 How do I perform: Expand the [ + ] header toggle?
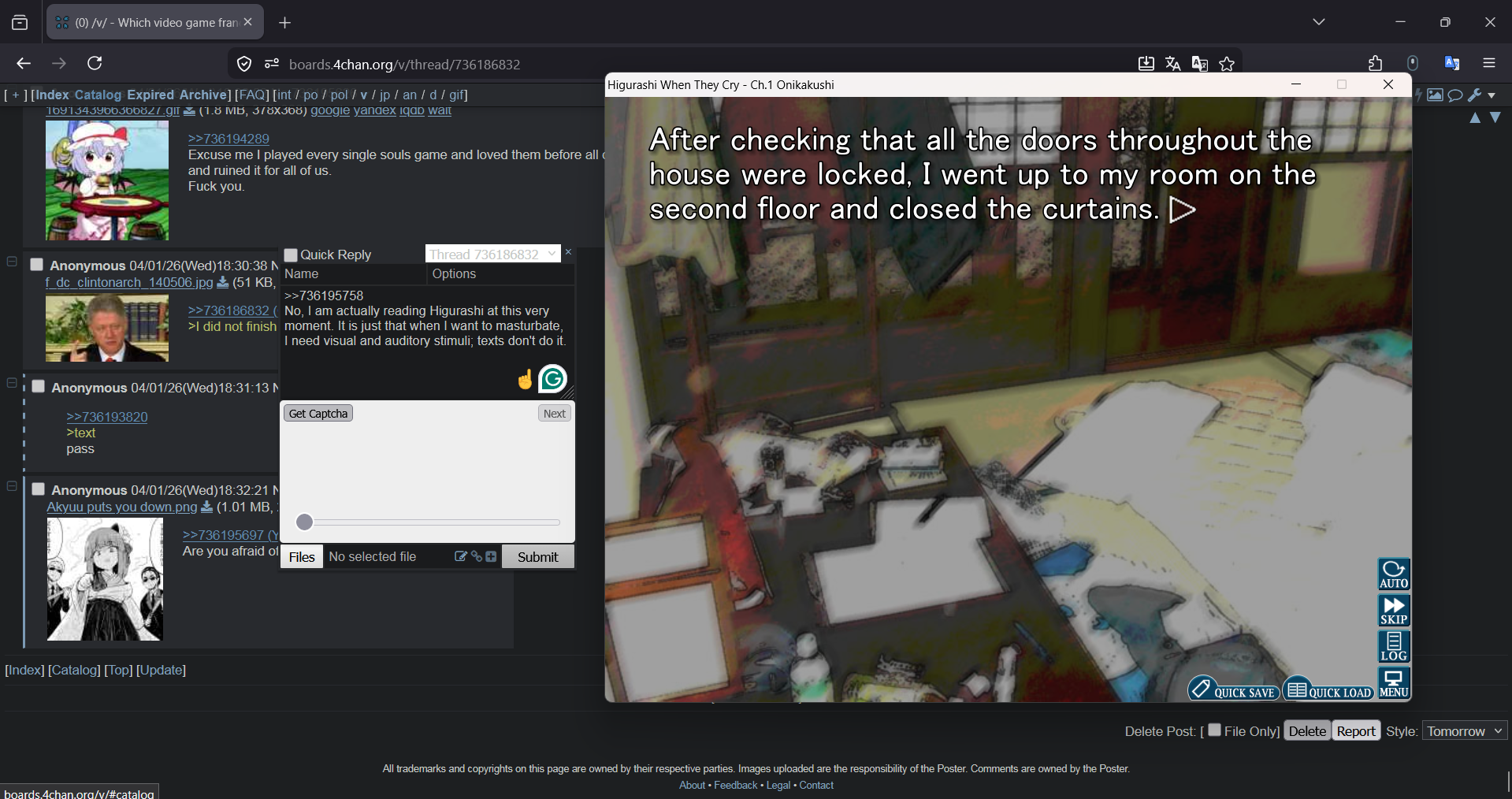(x=15, y=95)
